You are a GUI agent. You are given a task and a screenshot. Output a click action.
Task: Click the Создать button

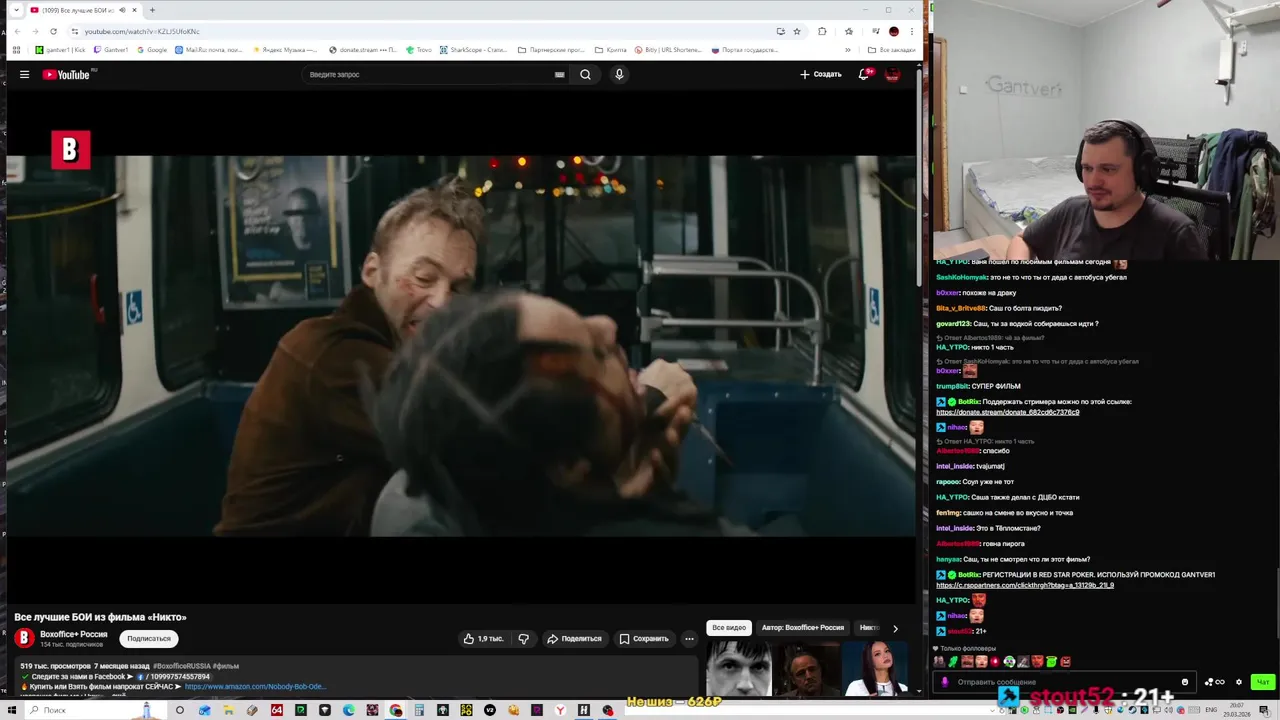point(821,74)
